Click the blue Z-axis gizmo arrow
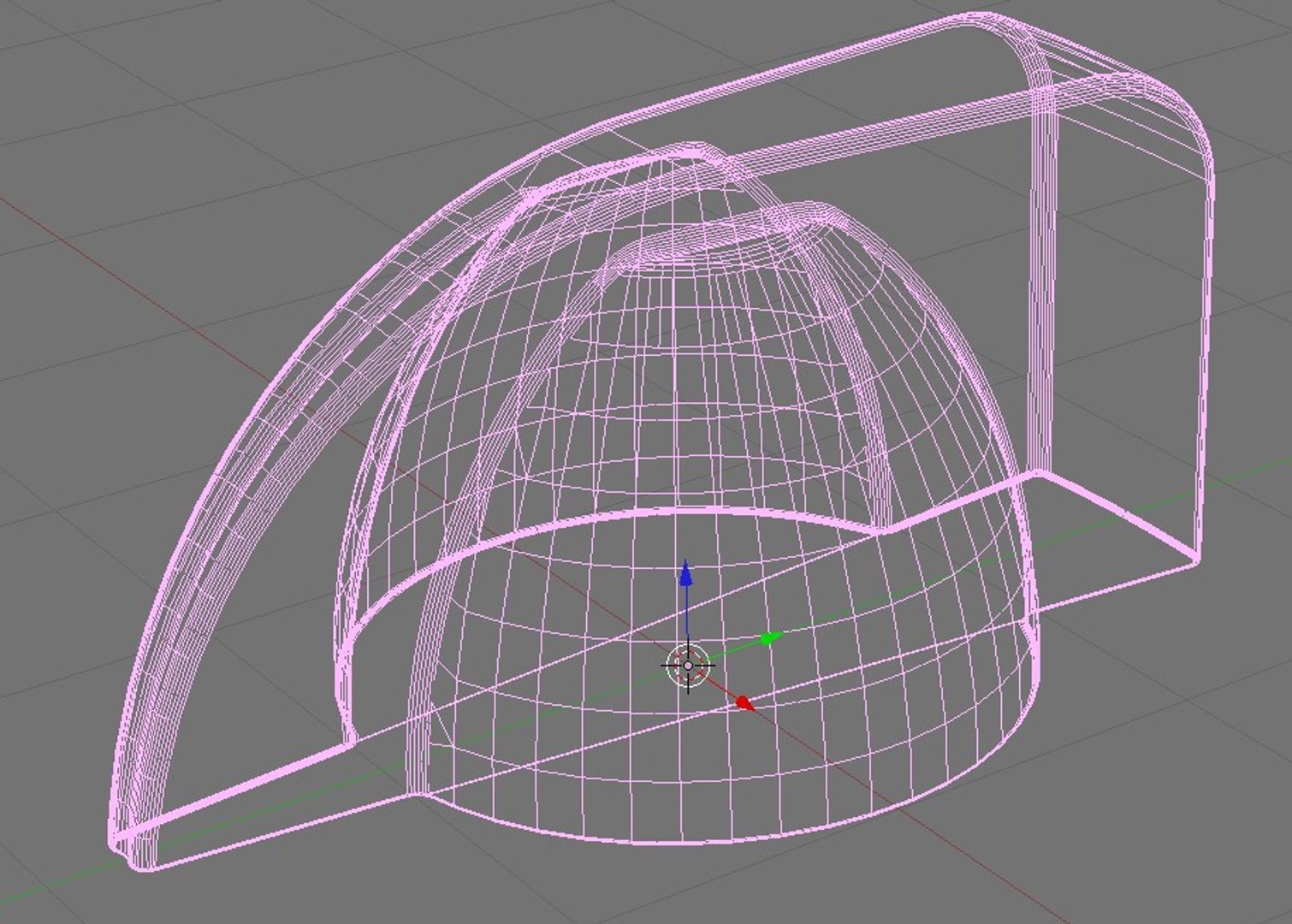1292x924 pixels. click(685, 574)
